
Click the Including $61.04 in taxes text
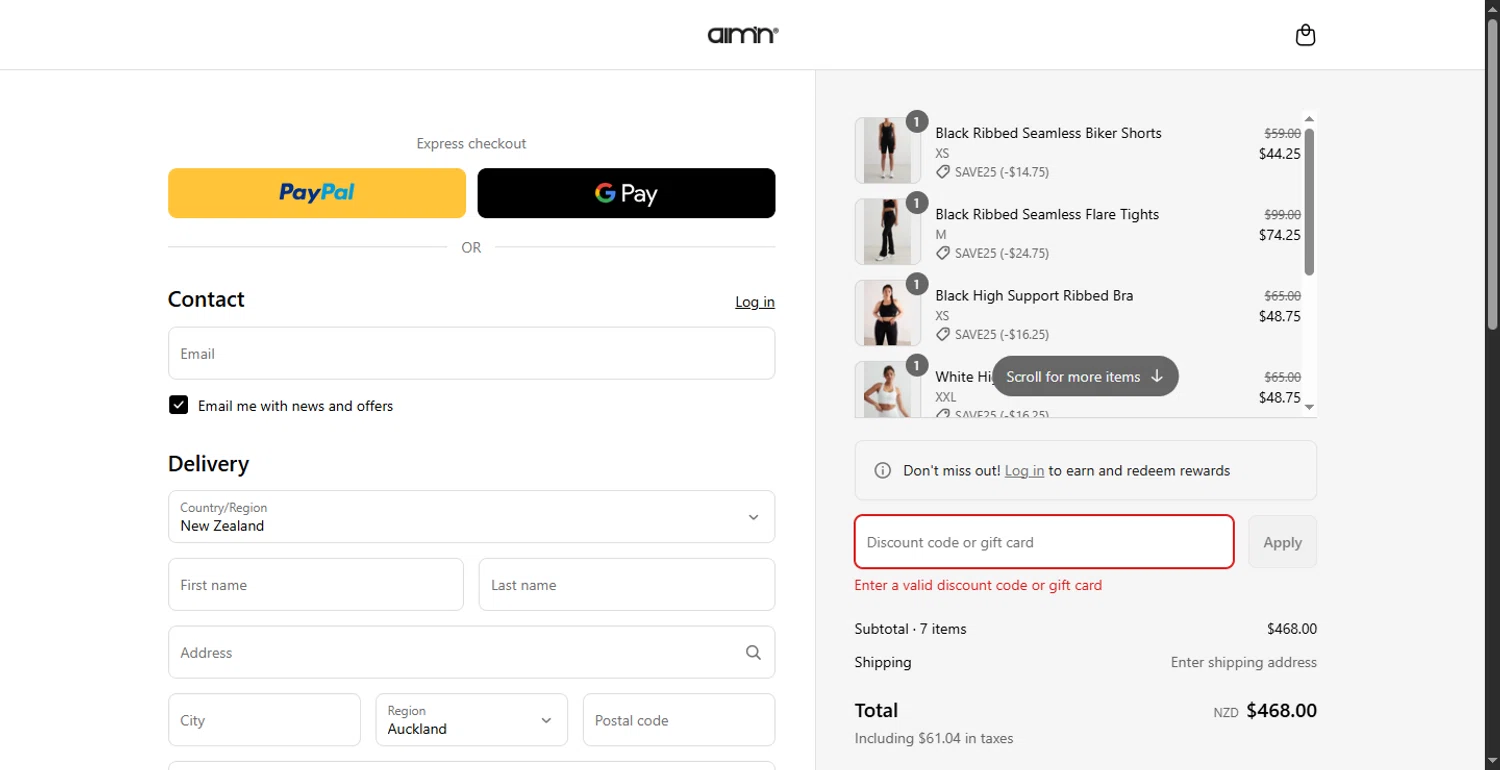(x=934, y=738)
